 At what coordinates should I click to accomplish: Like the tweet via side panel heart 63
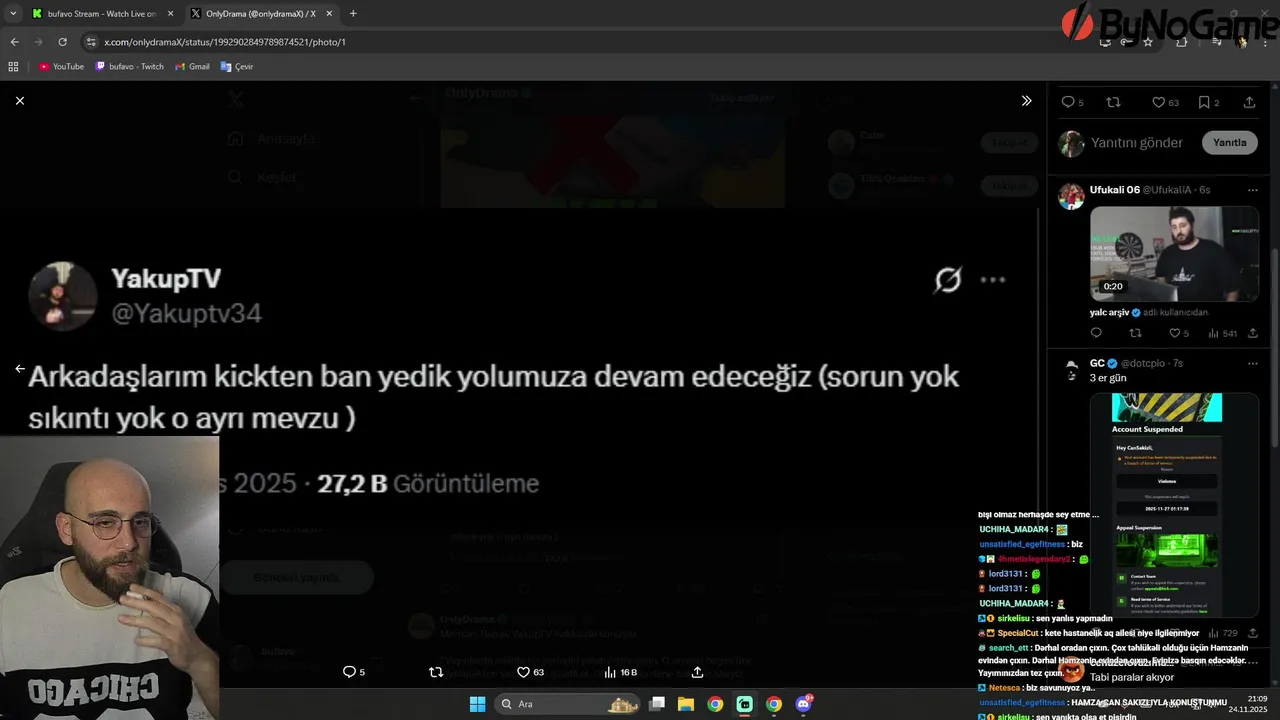coord(1165,102)
